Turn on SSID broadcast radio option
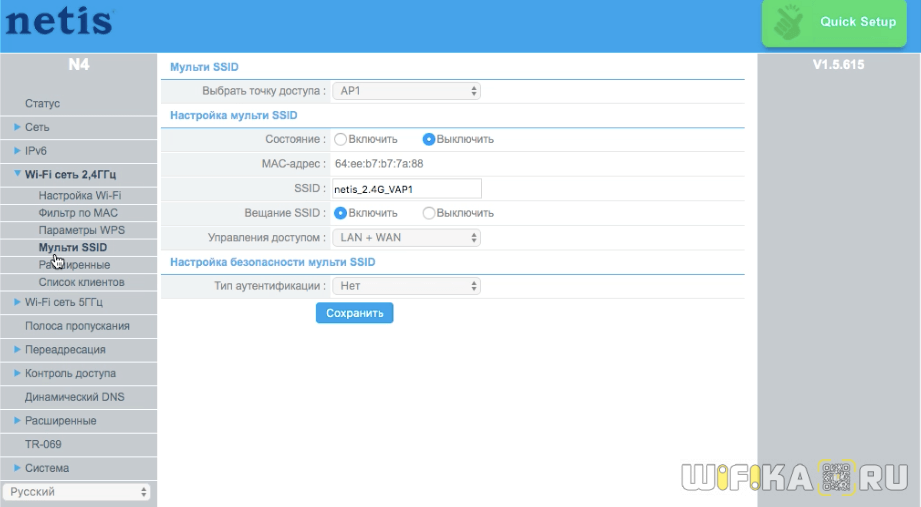This screenshot has height=507, width=921. pyautogui.click(x=341, y=213)
